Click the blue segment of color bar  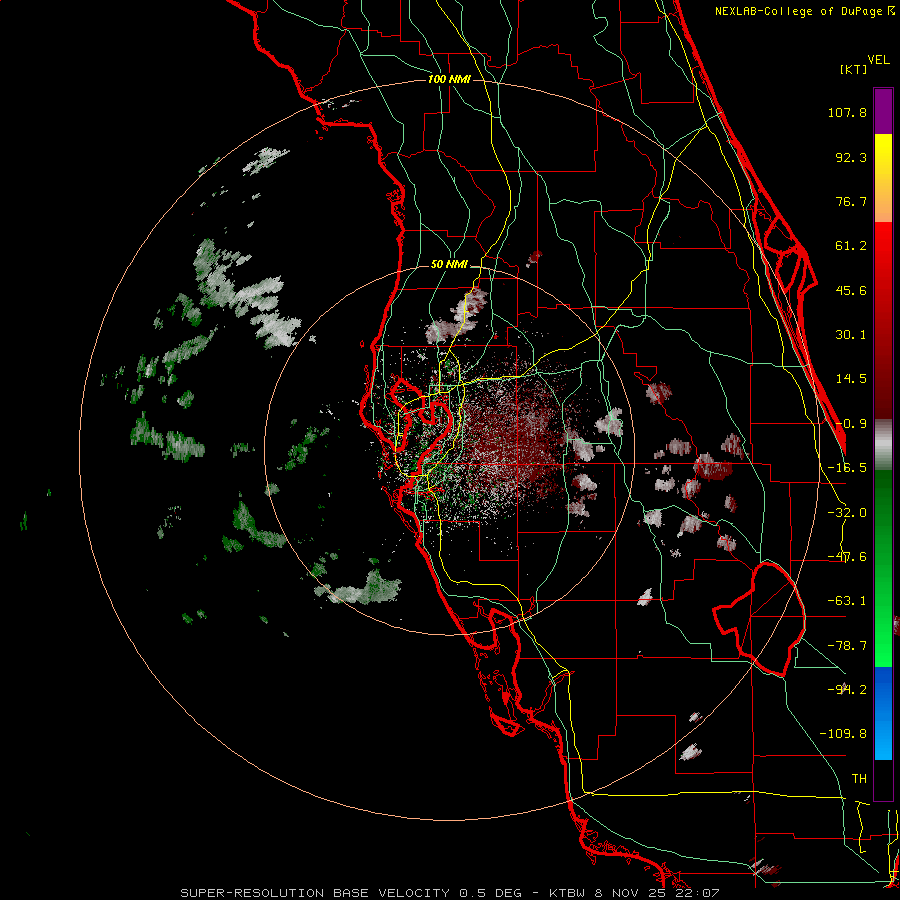point(883,713)
